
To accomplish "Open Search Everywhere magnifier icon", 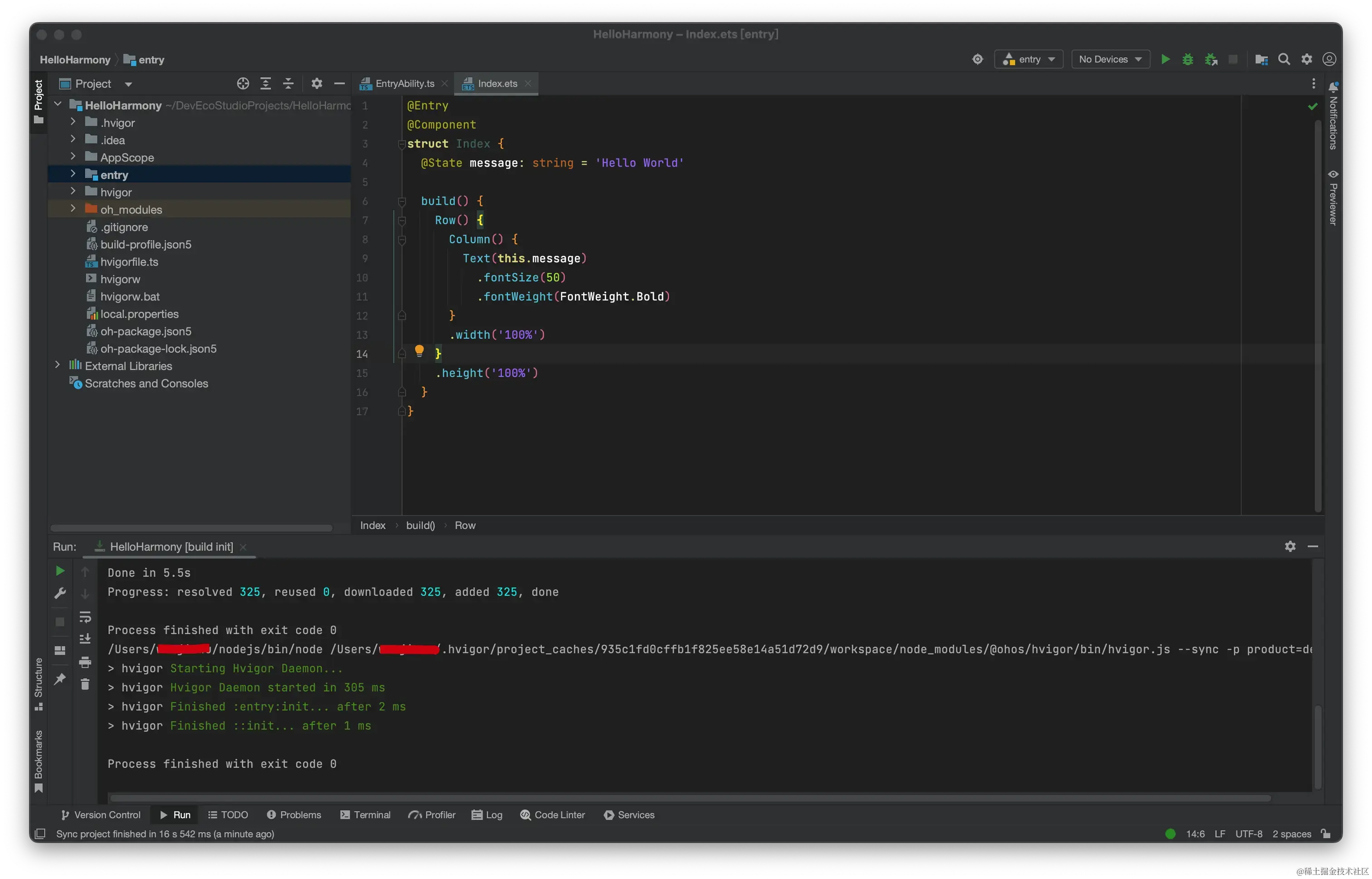I will 1284,59.
